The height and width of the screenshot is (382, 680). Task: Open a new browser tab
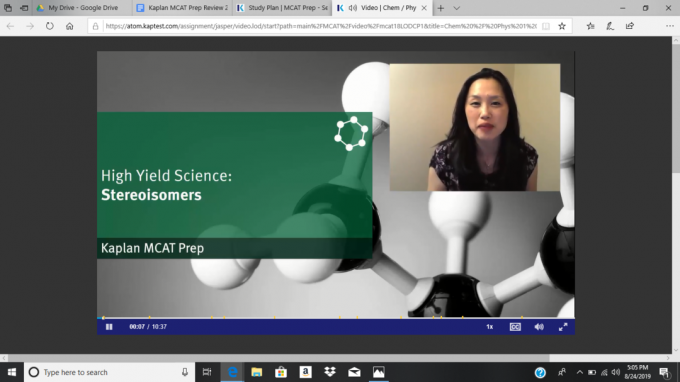tap(441, 8)
